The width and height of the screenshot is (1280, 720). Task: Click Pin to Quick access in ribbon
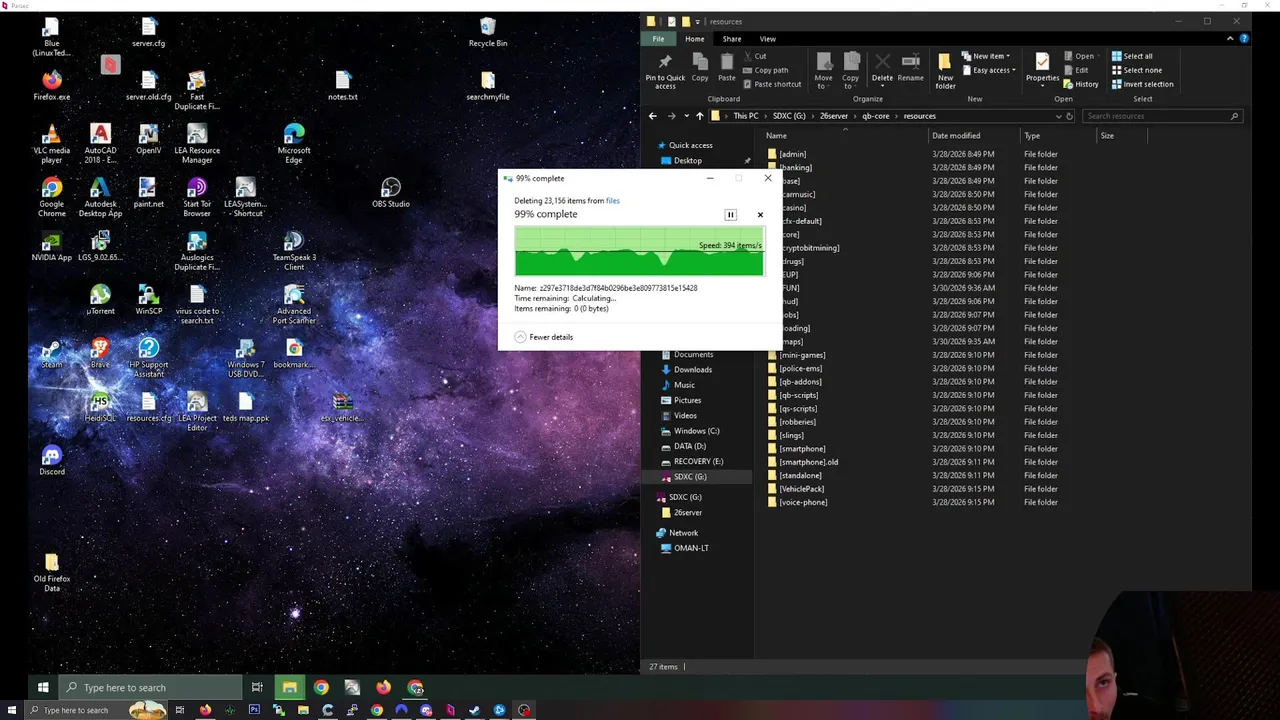[665, 70]
